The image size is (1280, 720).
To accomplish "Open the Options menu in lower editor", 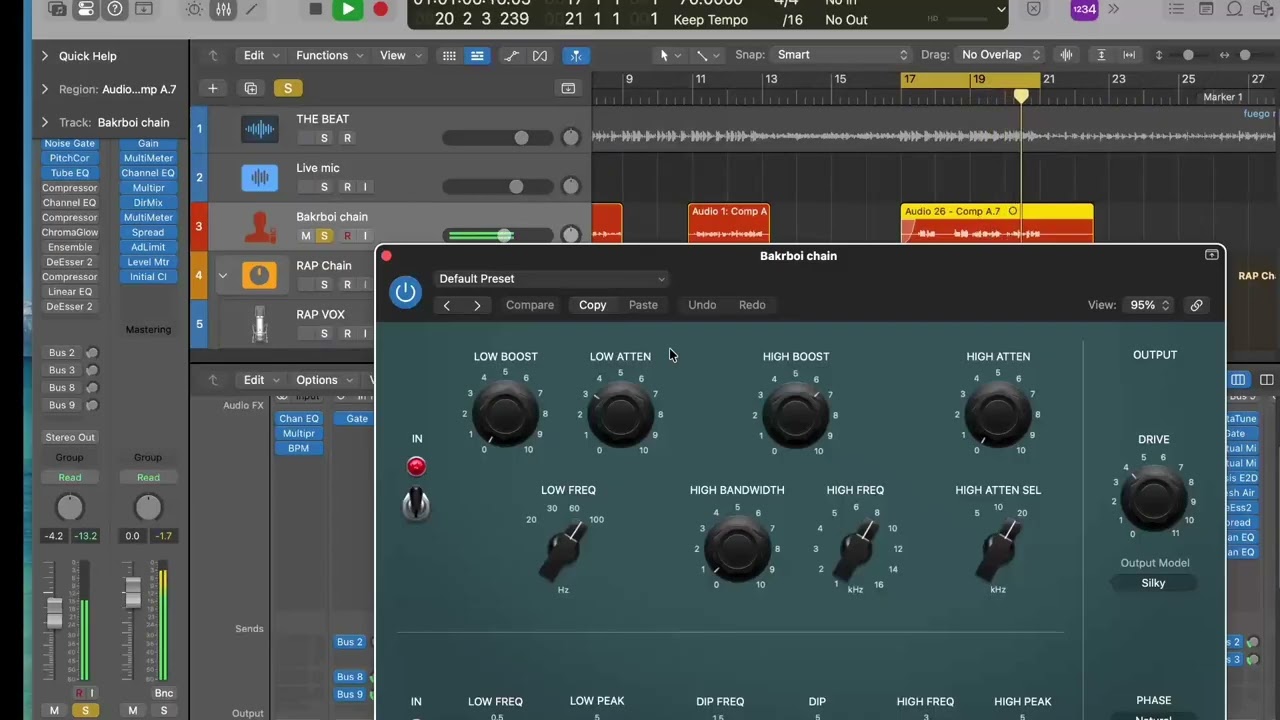I will [323, 380].
